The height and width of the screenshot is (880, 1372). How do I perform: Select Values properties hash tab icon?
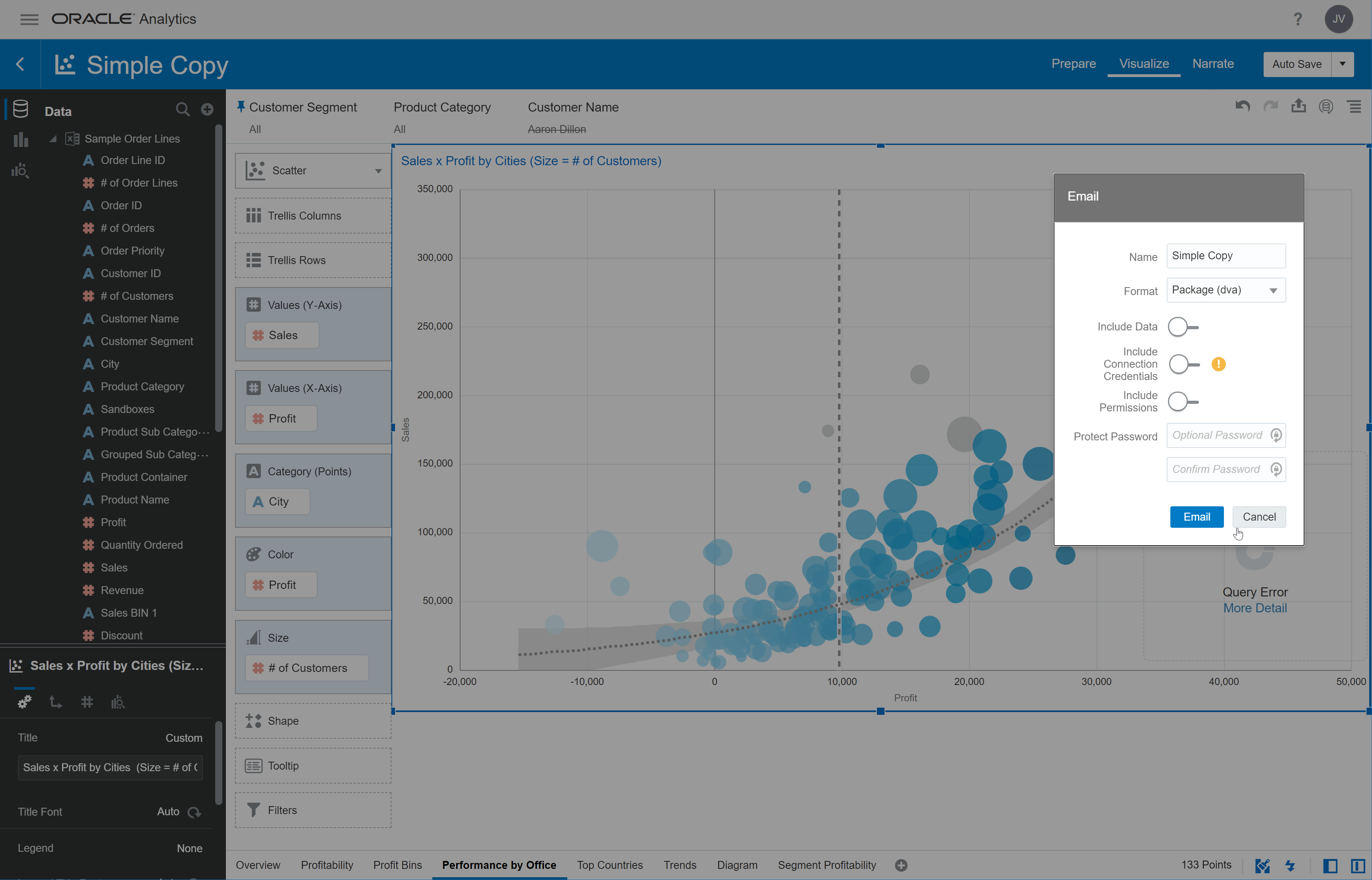(x=87, y=702)
